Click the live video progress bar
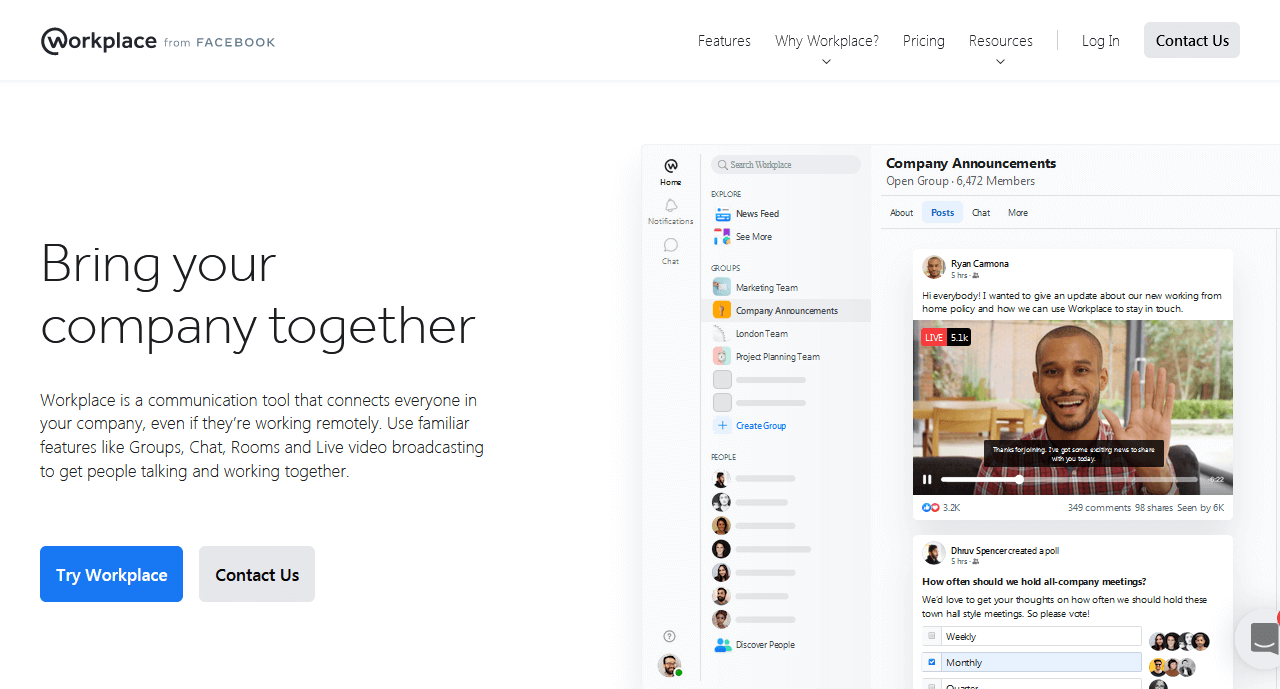1280x689 pixels. (x=1069, y=480)
